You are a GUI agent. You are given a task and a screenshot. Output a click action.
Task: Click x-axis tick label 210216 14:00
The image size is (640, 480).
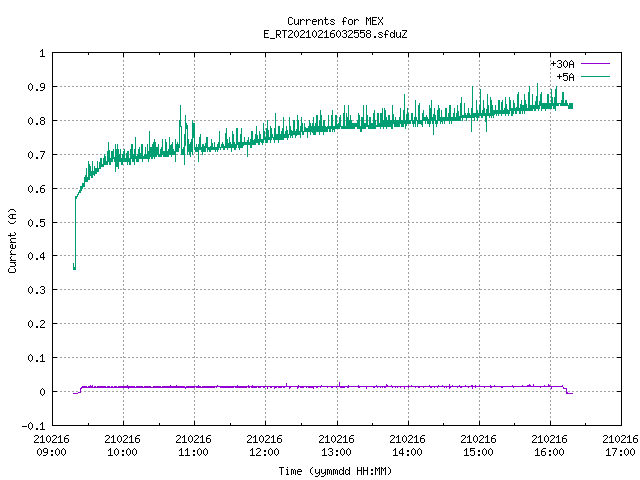point(407,445)
